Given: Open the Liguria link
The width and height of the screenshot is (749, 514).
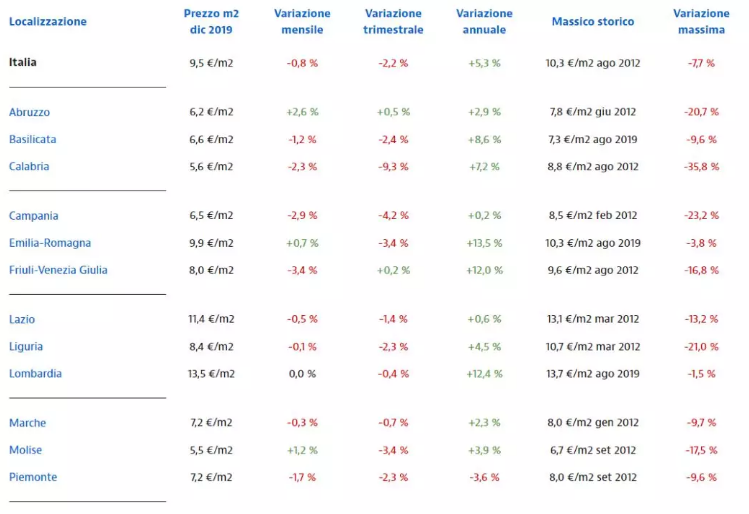Looking at the screenshot, I should coord(26,346).
